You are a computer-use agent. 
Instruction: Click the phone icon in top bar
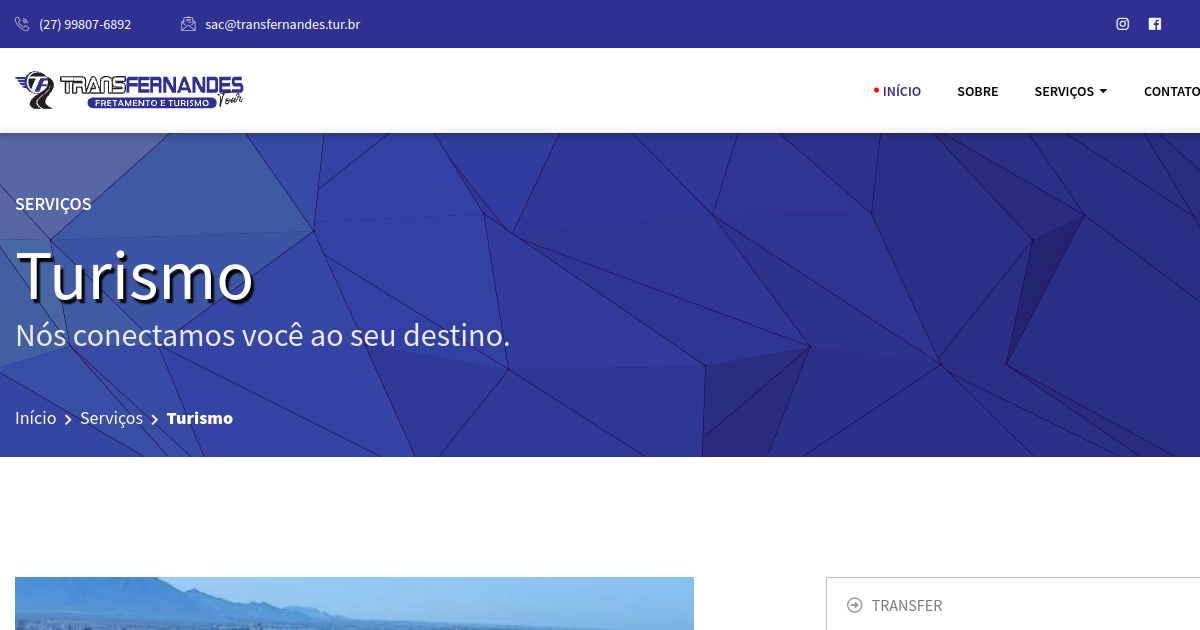click(x=22, y=24)
